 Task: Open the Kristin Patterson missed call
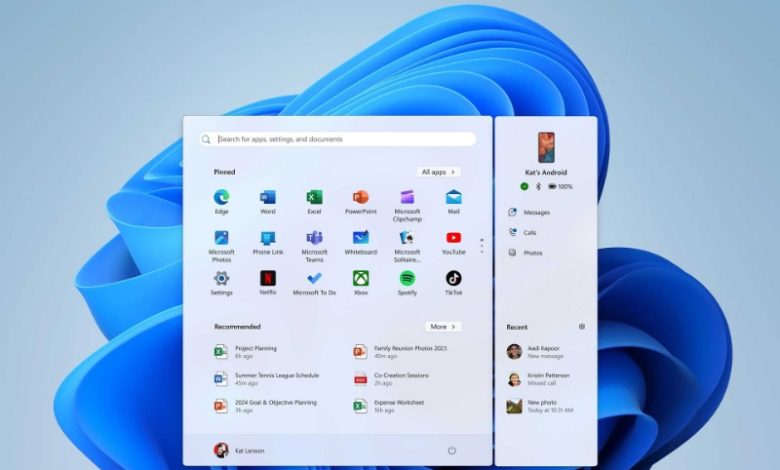[538, 379]
